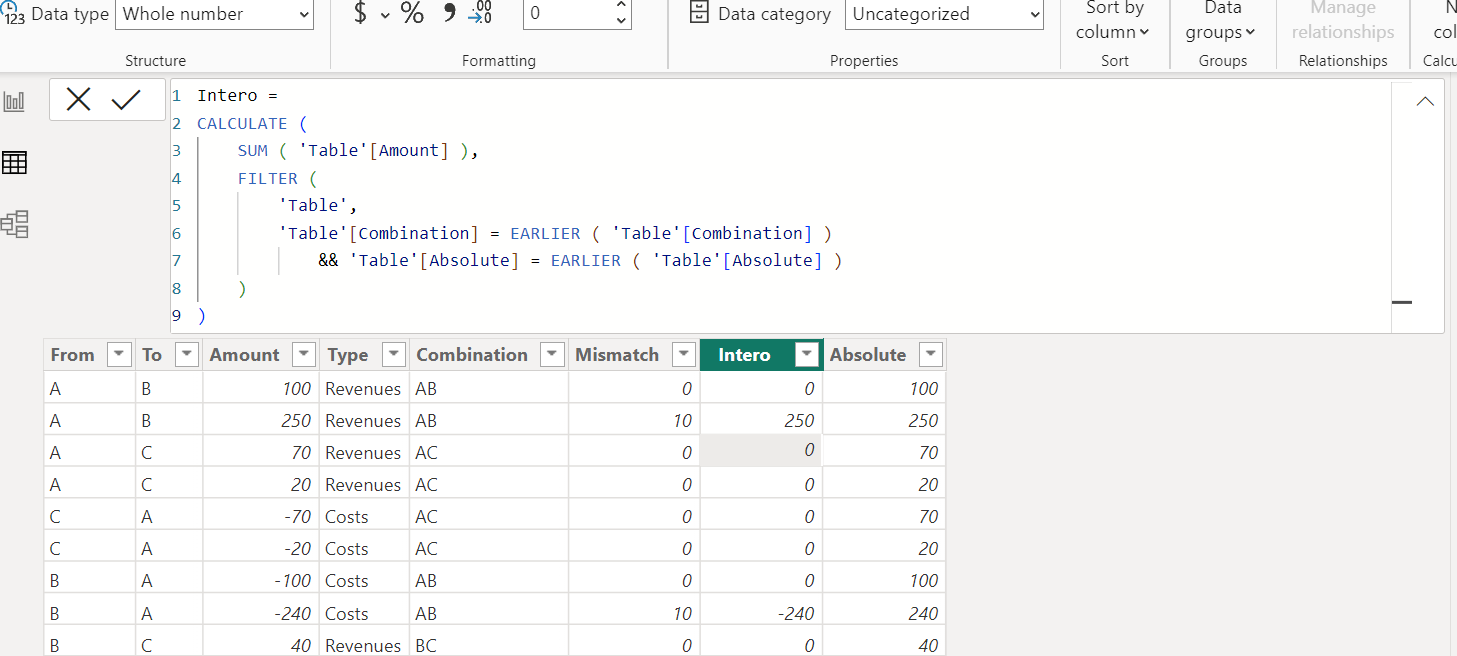Apply percentage format icon

(x=412, y=14)
